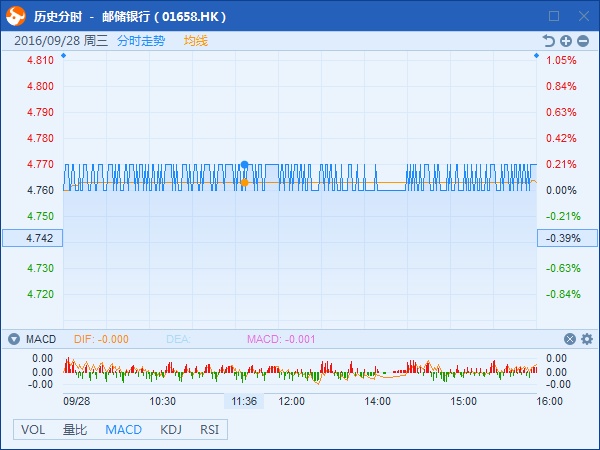Switch to the 量比 indicator tab
This screenshot has height=450, width=600.
[x=75, y=429]
